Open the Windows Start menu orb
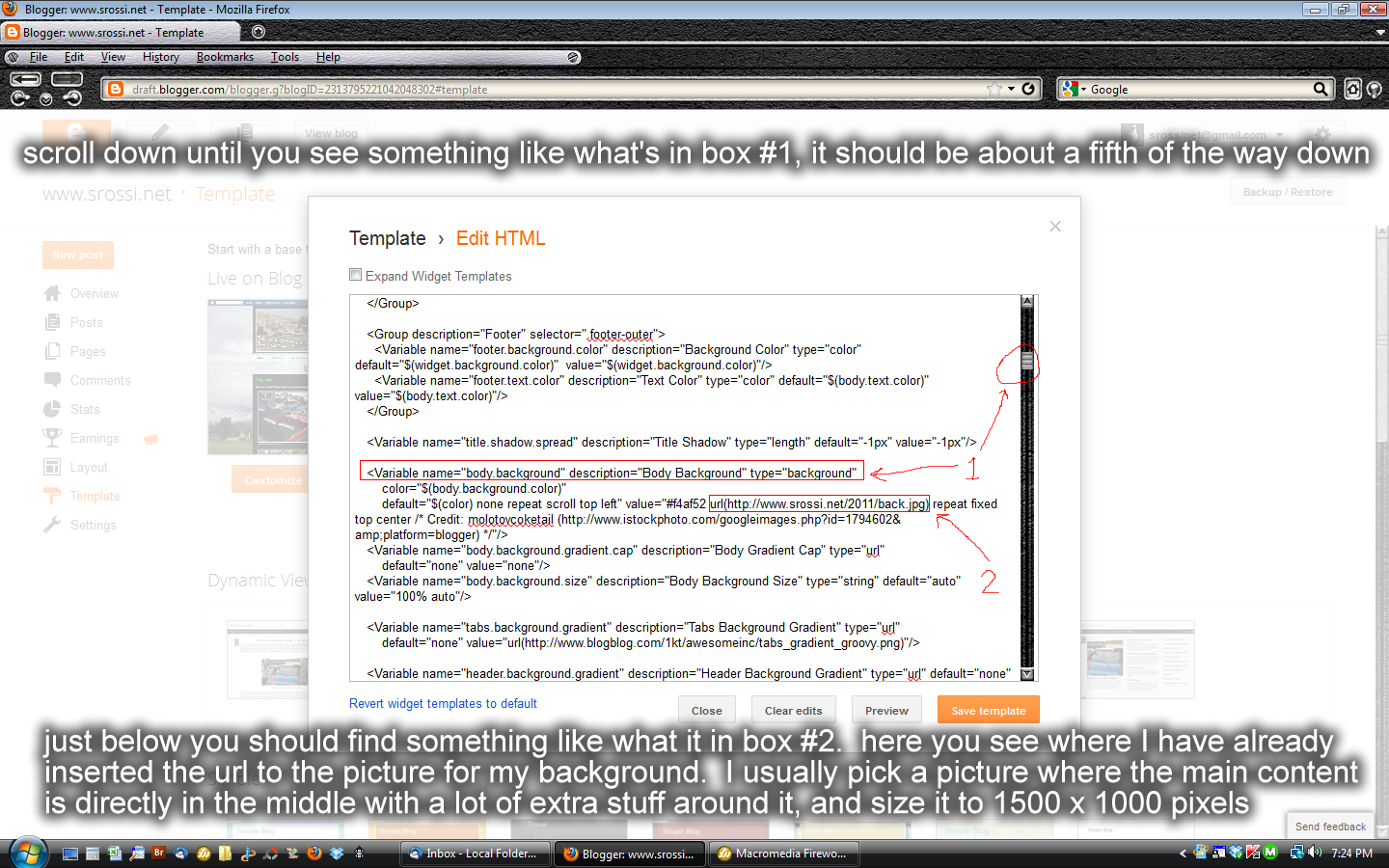This screenshot has width=1389, height=868. pos(28,853)
